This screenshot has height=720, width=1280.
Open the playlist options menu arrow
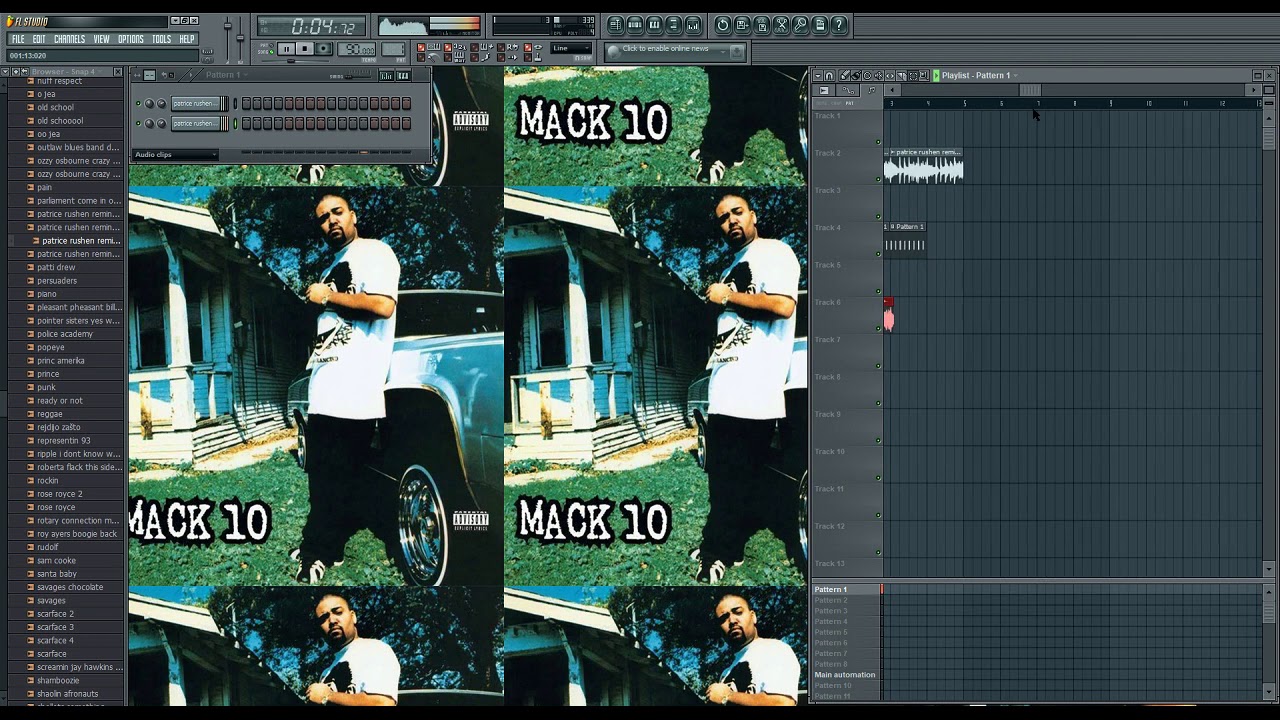(818, 76)
